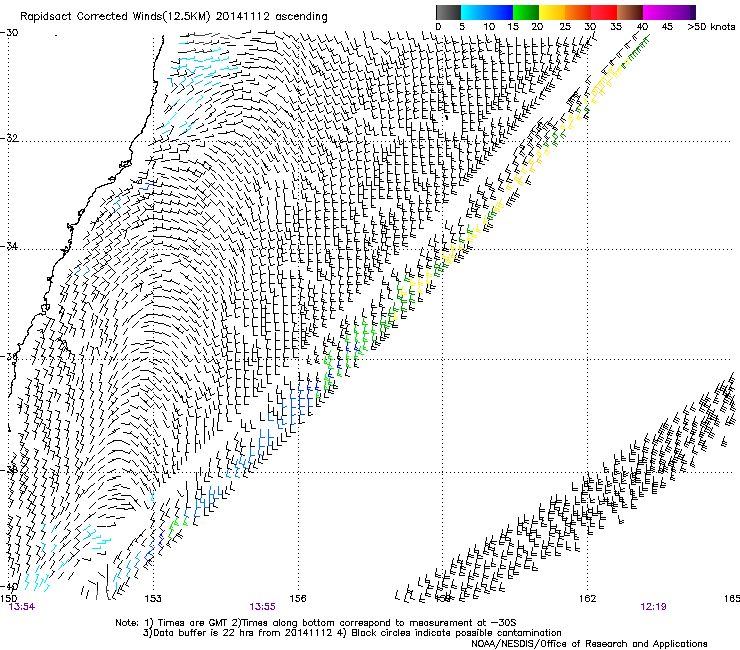Click the '40' legend scale label

[x=642, y=27]
